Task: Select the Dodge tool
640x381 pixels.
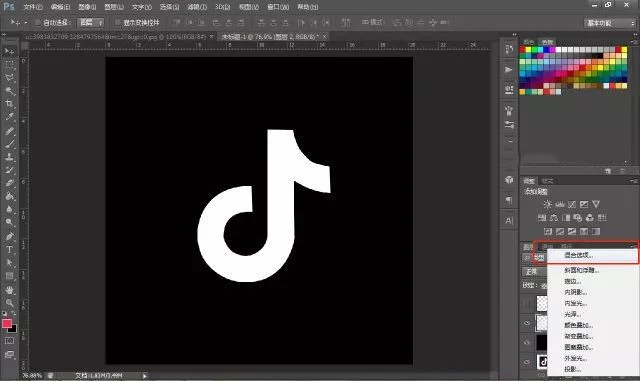Action: (x=9, y=222)
